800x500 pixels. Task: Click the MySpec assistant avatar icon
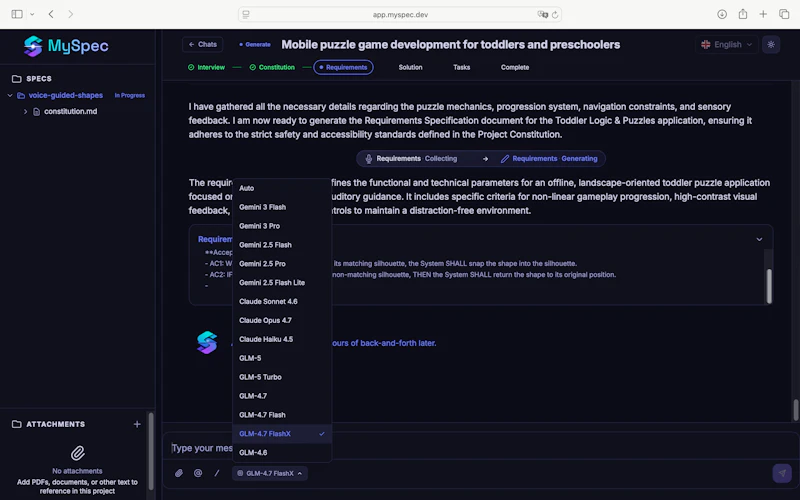point(207,342)
